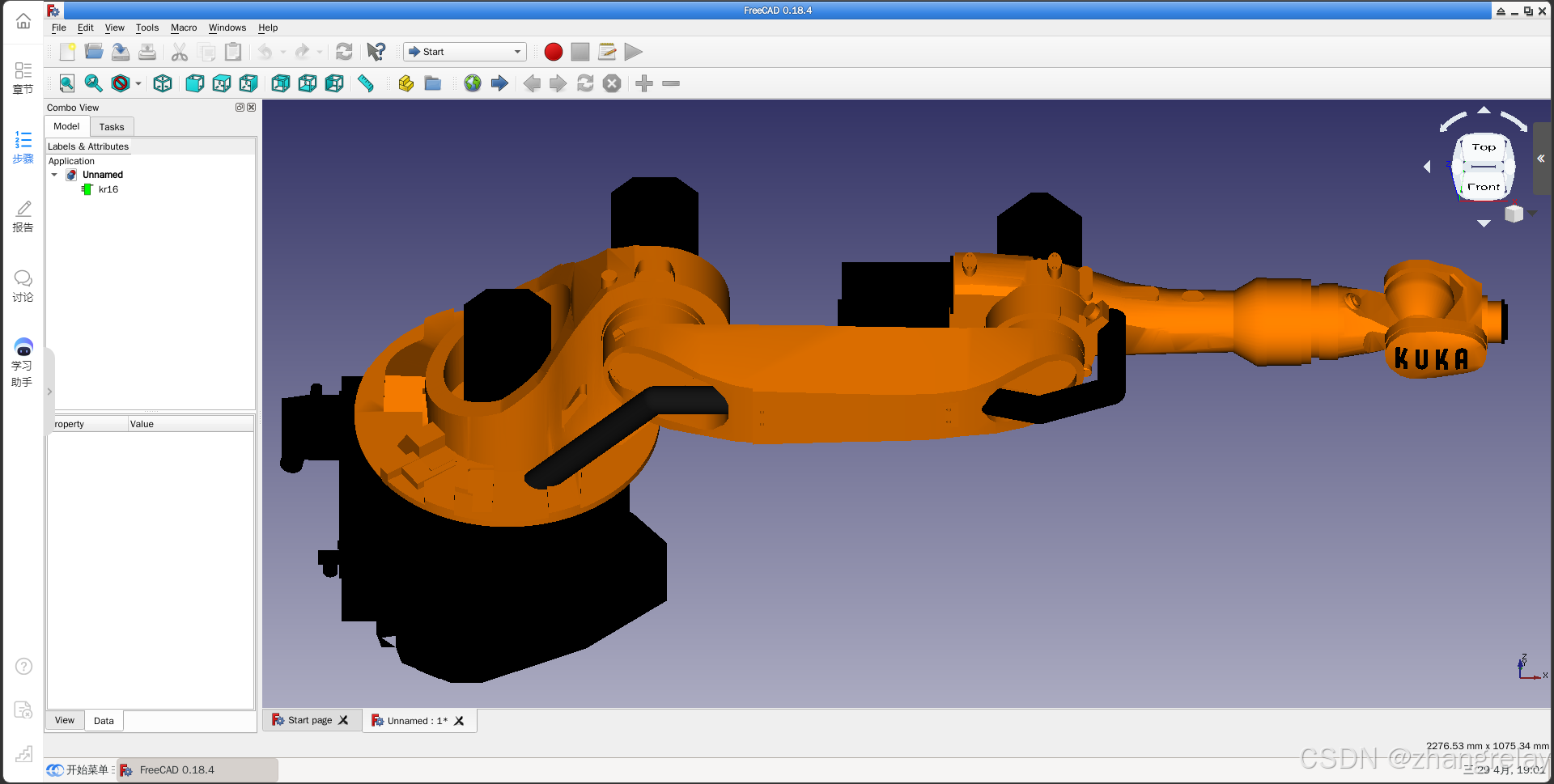The width and height of the screenshot is (1554, 784).
Task: Click the Paste clipboard icon
Action: (233, 52)
